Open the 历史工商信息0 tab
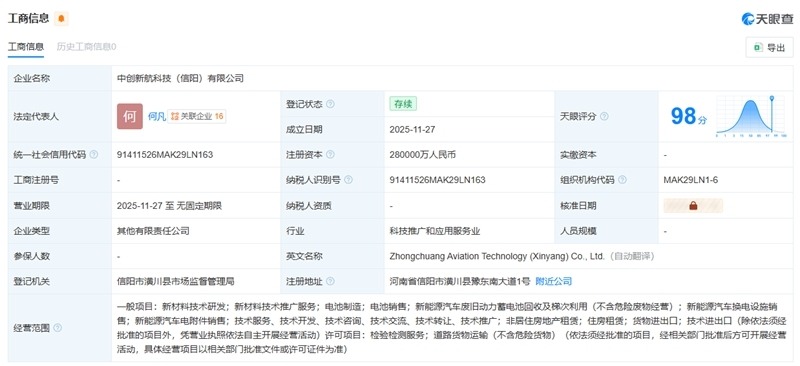 [x=86, y=46]
